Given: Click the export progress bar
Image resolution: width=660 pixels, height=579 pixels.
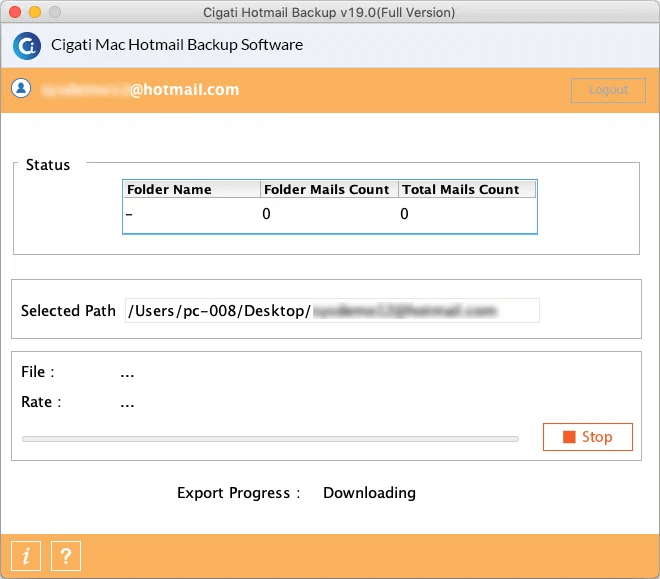Looking at the screenshot, I should pos(270,439).
